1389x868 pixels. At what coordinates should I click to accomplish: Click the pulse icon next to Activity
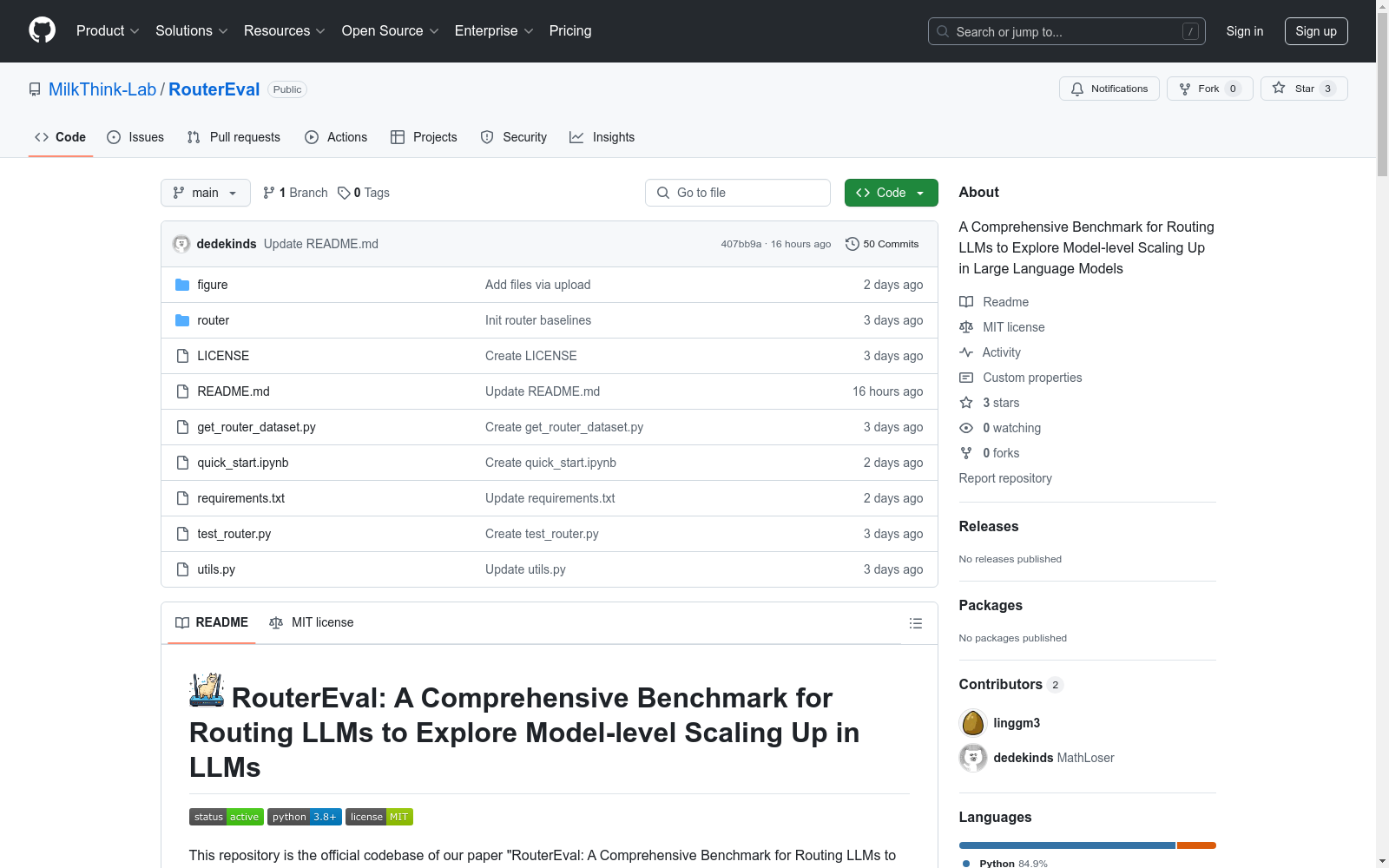pyautogui.click(x=966, y=352)
